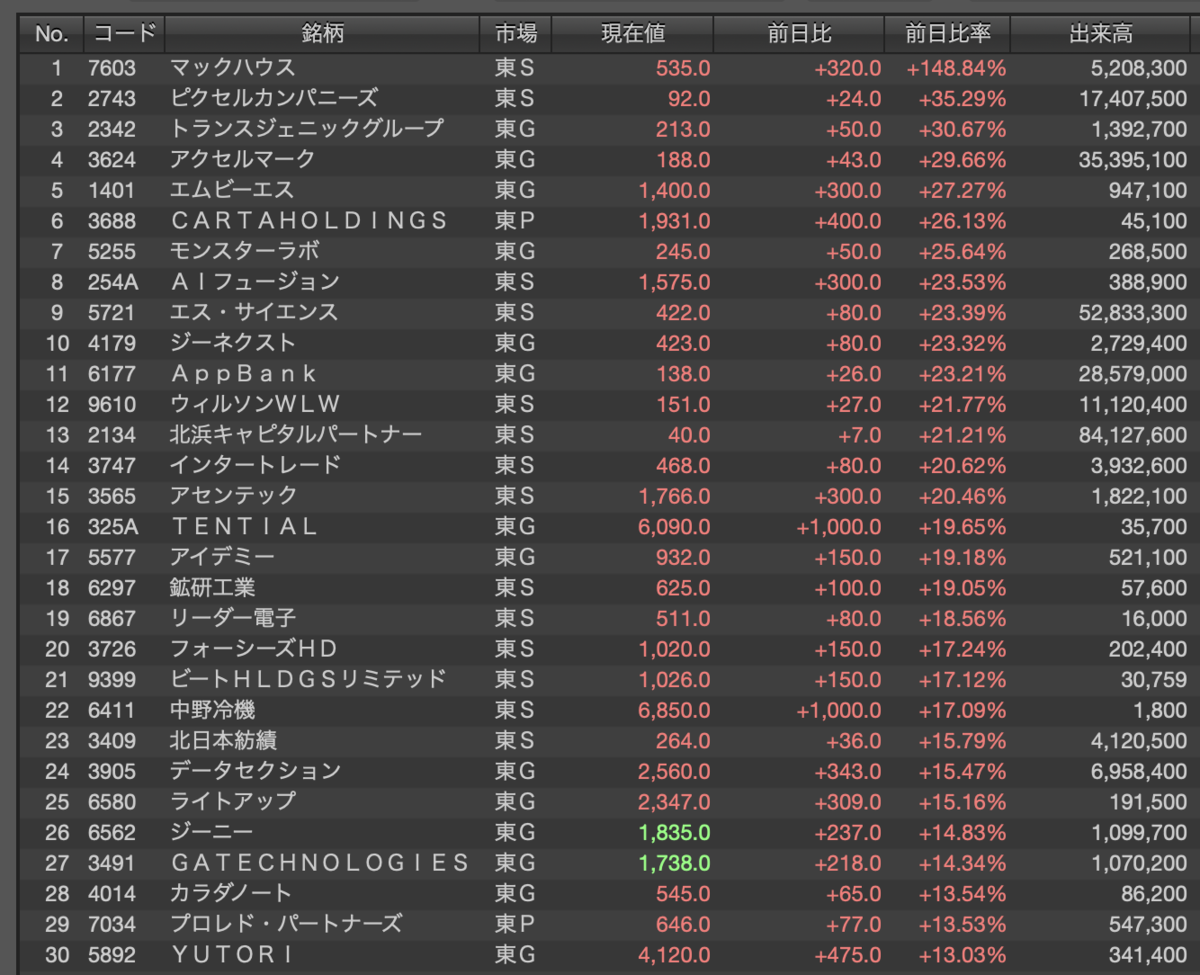Select エムビーエス in the list
The width and height of the screenshot is (1200, 975).
[x=232, y=190]
